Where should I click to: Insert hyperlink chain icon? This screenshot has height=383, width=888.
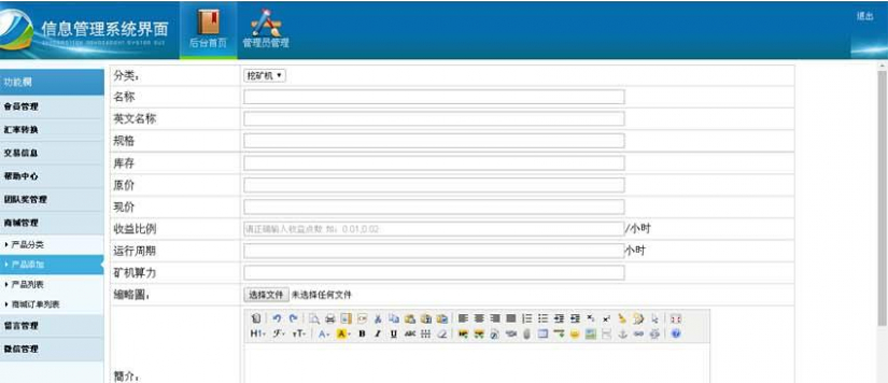coord(638,334)
